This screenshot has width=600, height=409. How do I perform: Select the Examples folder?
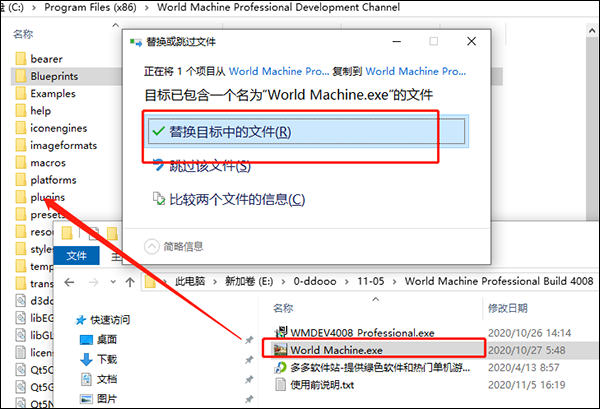(46, 93)
